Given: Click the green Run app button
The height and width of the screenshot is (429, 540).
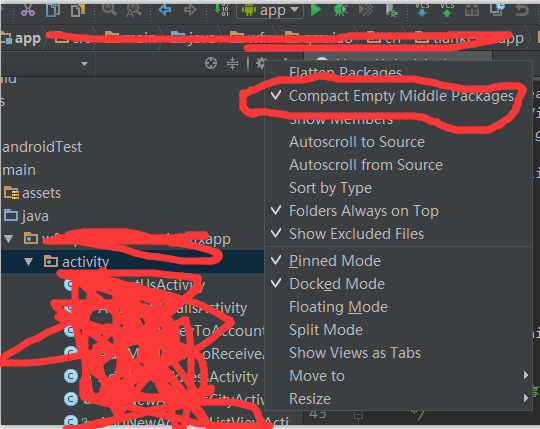Looking at the screenshot, I should coord(315,10).
